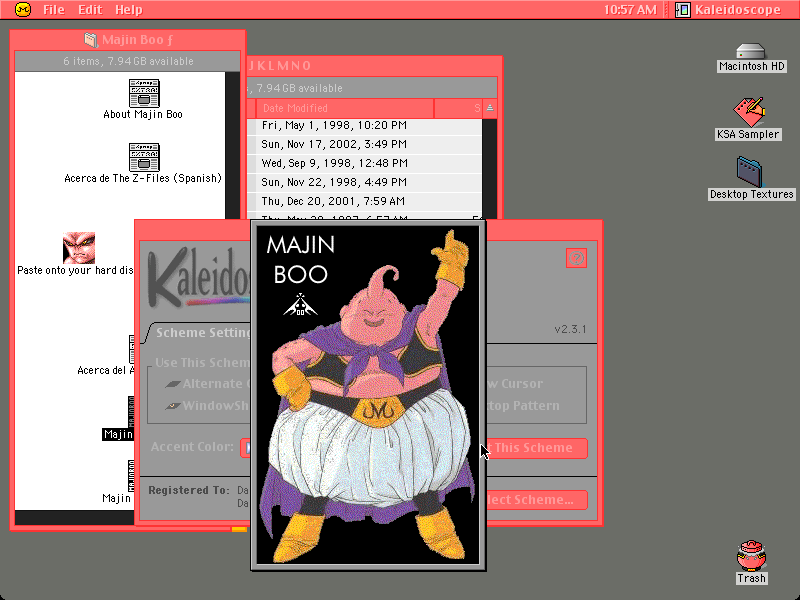Toggle the Alternate checkbox in Kaleidoscope
The height and width of the screenshot is (600, 800).
pyautogui.click(x=173, y=384)
